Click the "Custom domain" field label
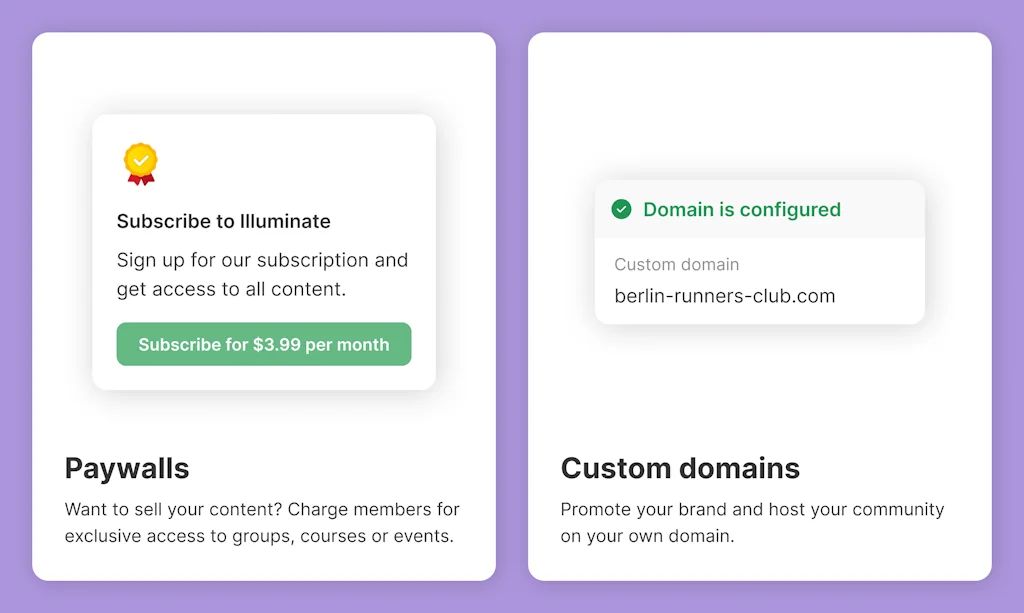The height and width of the screenshot is (613, 1024). (676, 265)
